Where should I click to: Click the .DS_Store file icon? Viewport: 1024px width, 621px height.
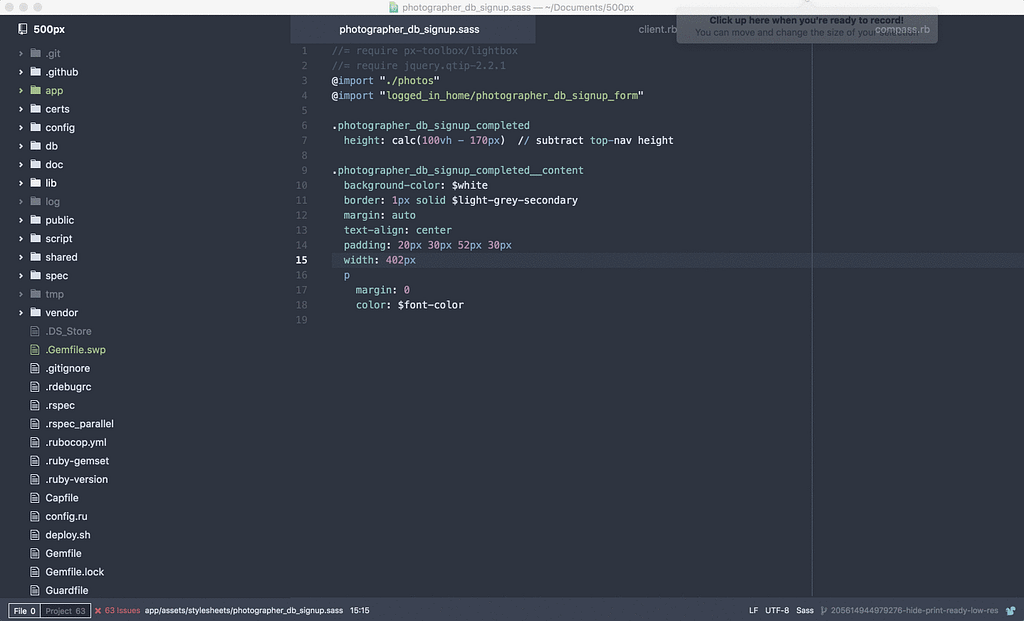pos(35,331)
